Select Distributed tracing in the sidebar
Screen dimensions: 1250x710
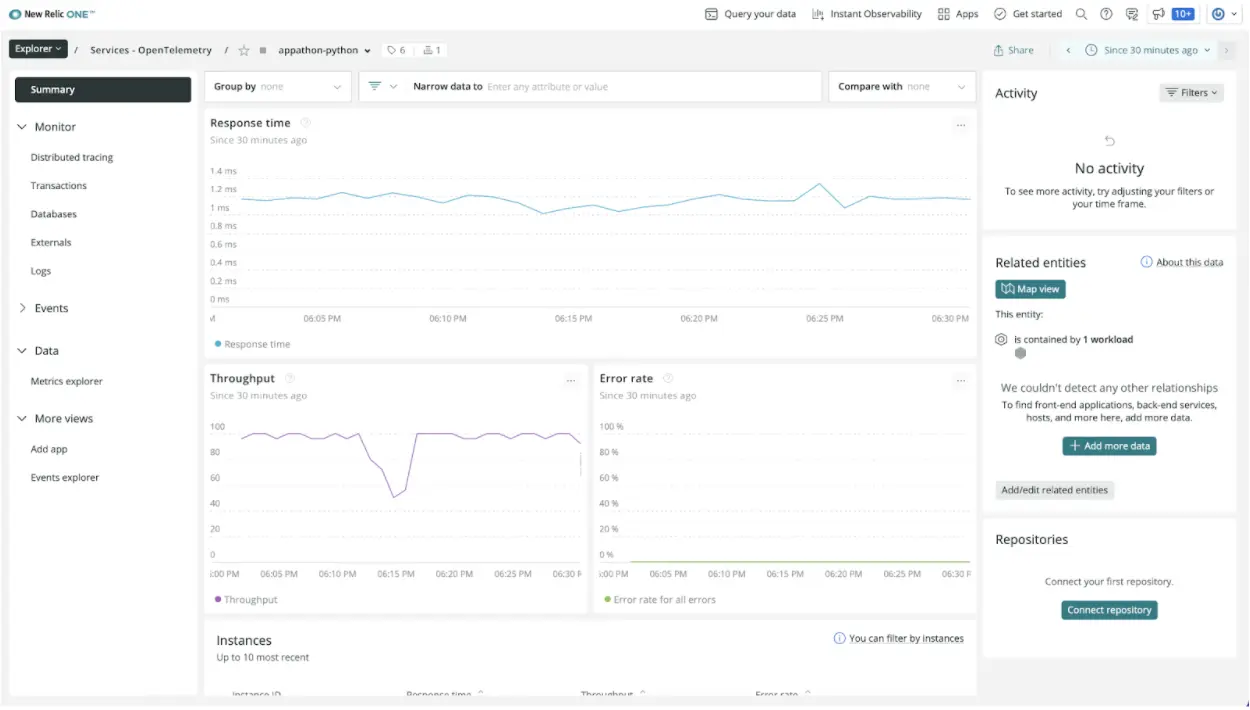coord(71,157)
